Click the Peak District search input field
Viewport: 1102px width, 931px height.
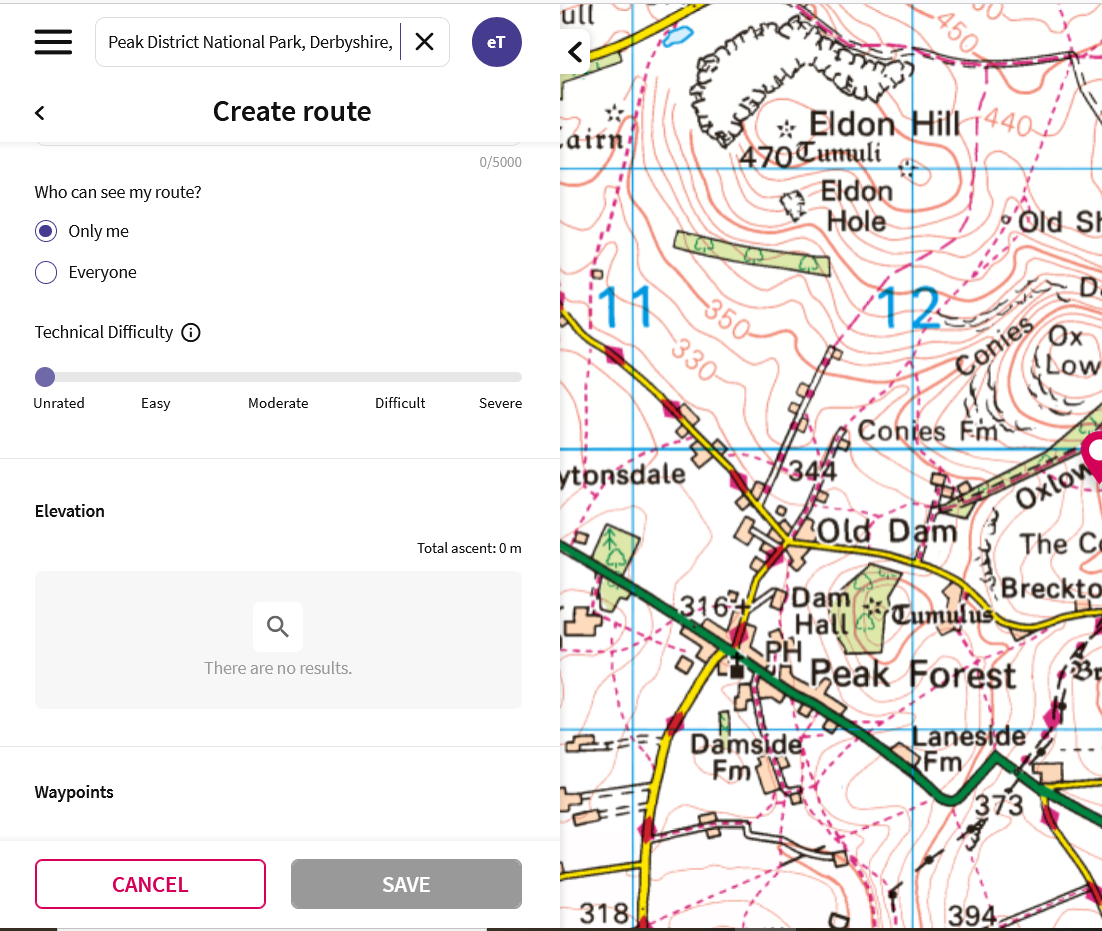250,42
